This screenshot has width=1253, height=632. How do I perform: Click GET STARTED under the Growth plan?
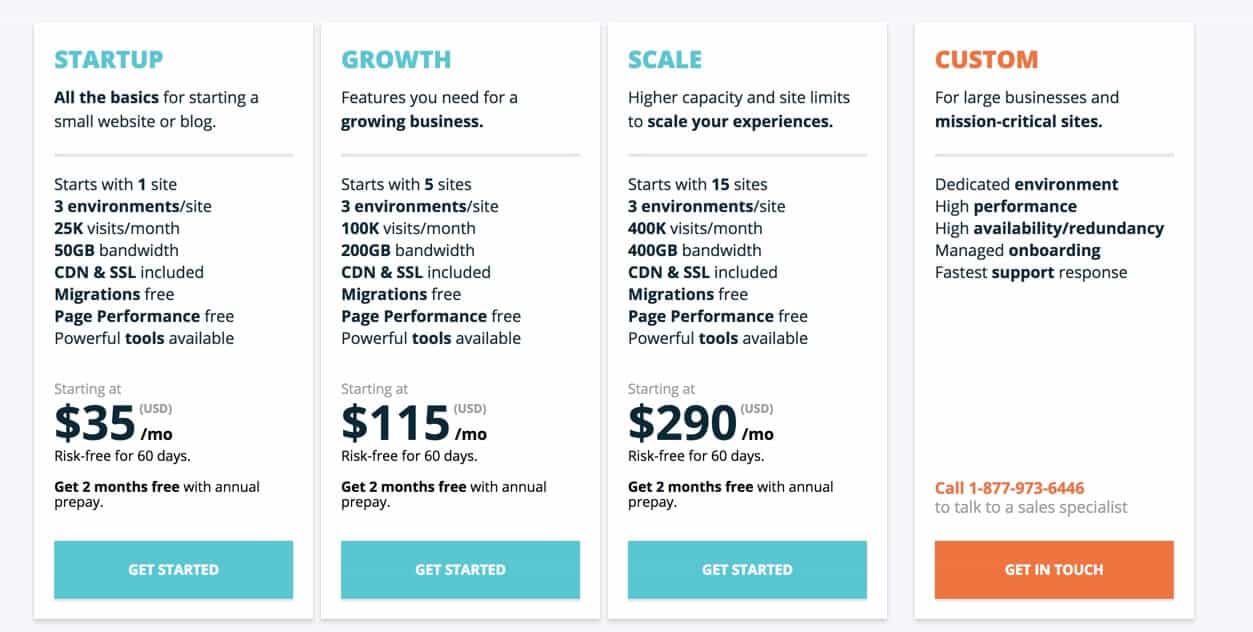[x=460, y=569]
